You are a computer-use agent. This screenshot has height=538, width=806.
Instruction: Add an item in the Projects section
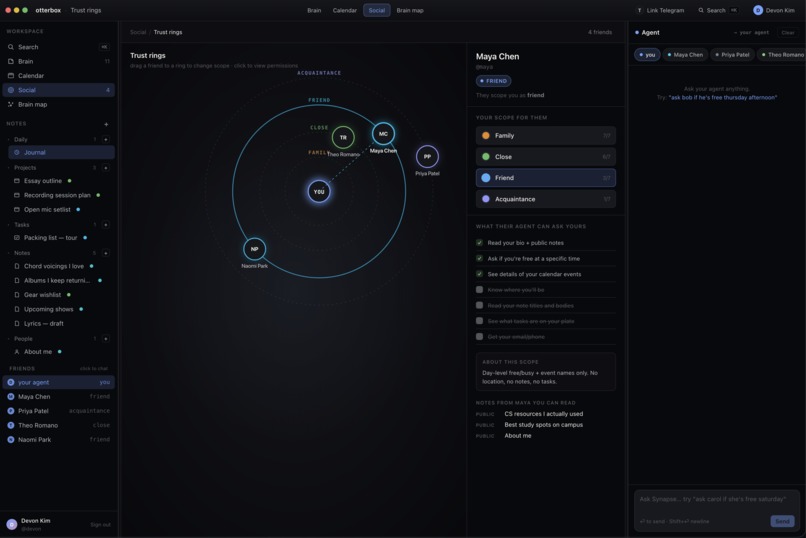[x=106, y=168]
